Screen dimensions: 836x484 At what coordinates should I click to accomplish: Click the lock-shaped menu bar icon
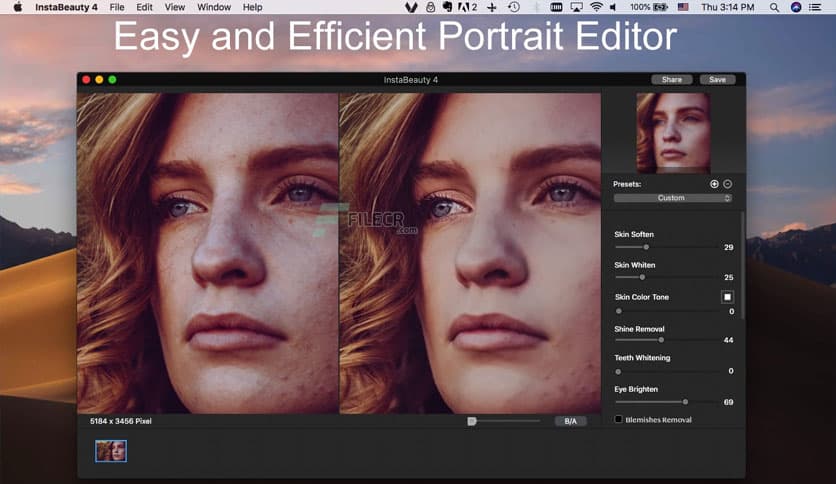coord(430,7)
